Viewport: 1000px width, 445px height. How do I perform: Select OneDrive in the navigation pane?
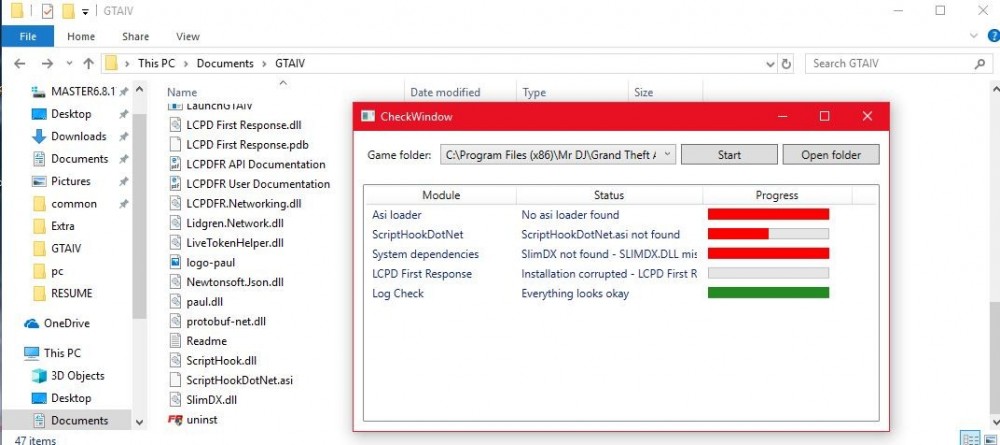(x=66, y=323)
